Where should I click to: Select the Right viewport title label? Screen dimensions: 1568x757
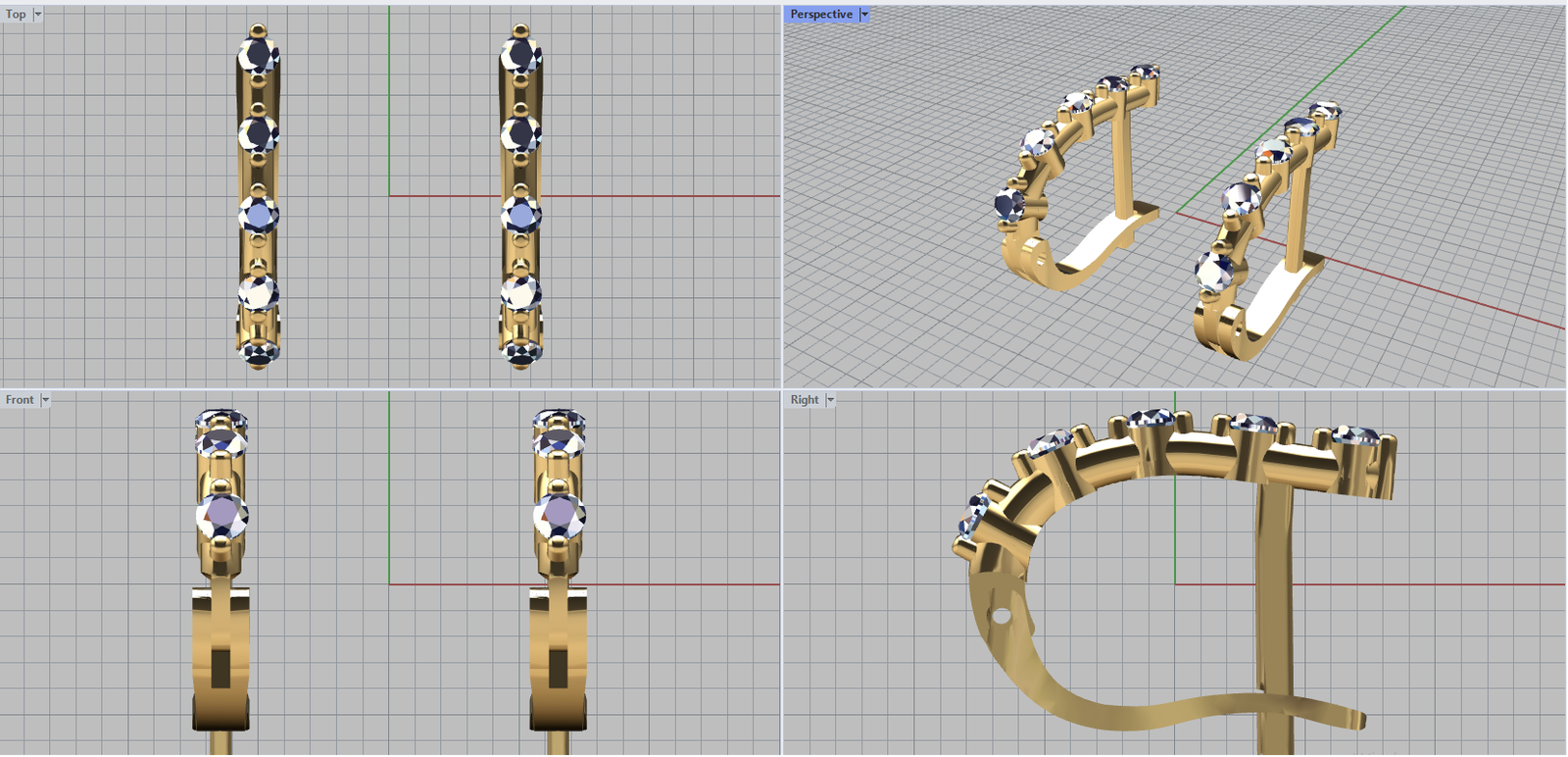click(805, 400)
